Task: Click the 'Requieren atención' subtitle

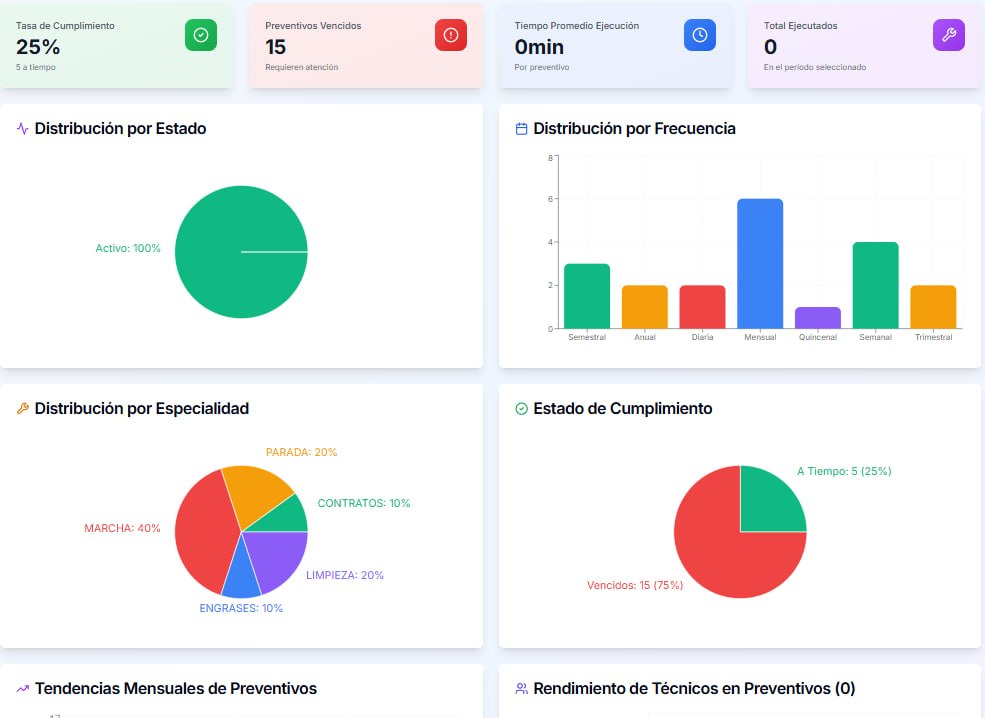Action: 302,67
